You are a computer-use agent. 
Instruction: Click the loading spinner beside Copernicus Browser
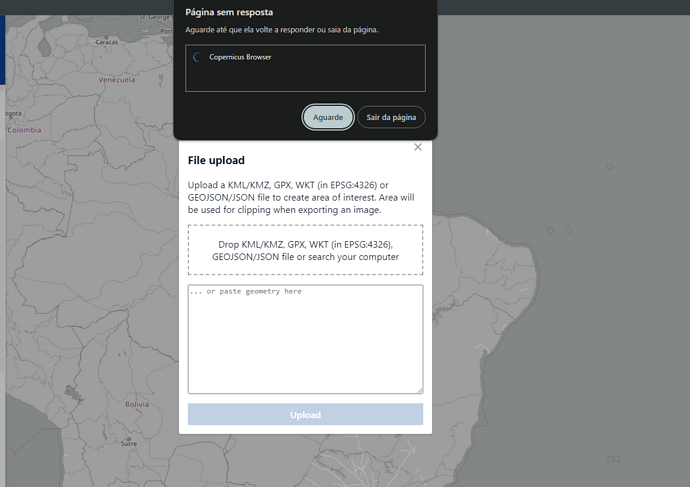197,58
